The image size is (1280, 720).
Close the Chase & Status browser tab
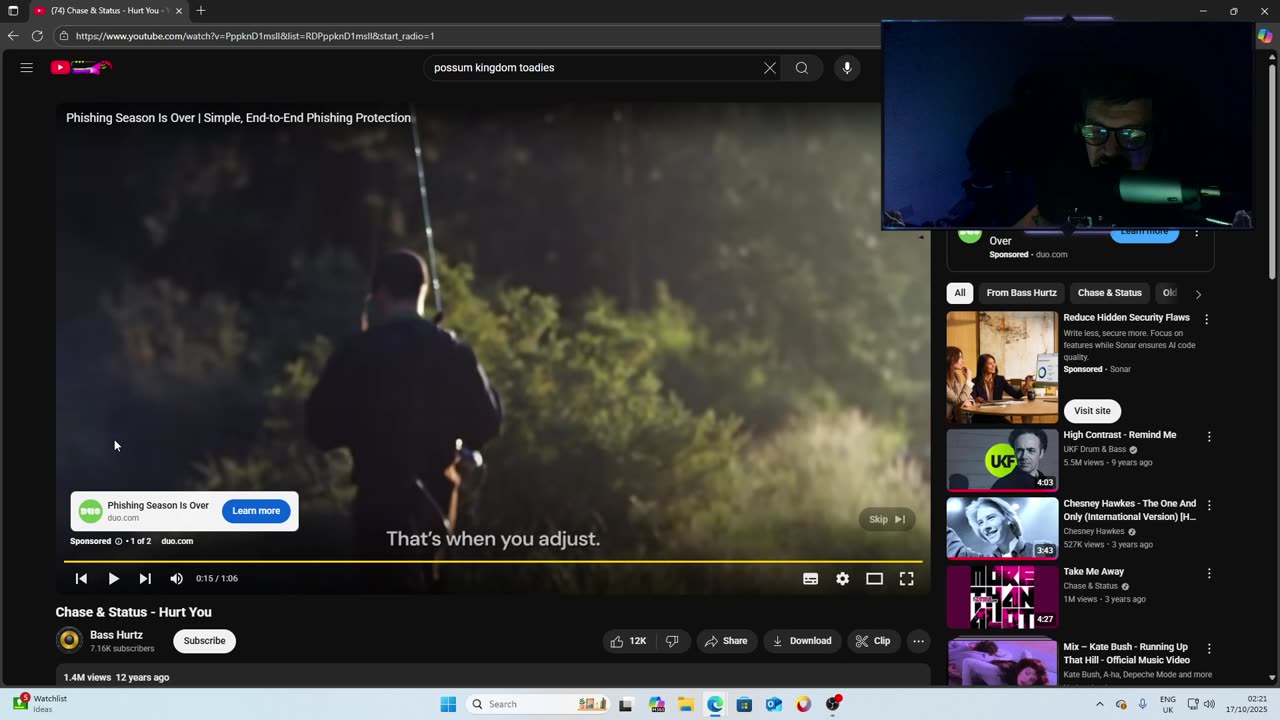(x=179, y=10)
